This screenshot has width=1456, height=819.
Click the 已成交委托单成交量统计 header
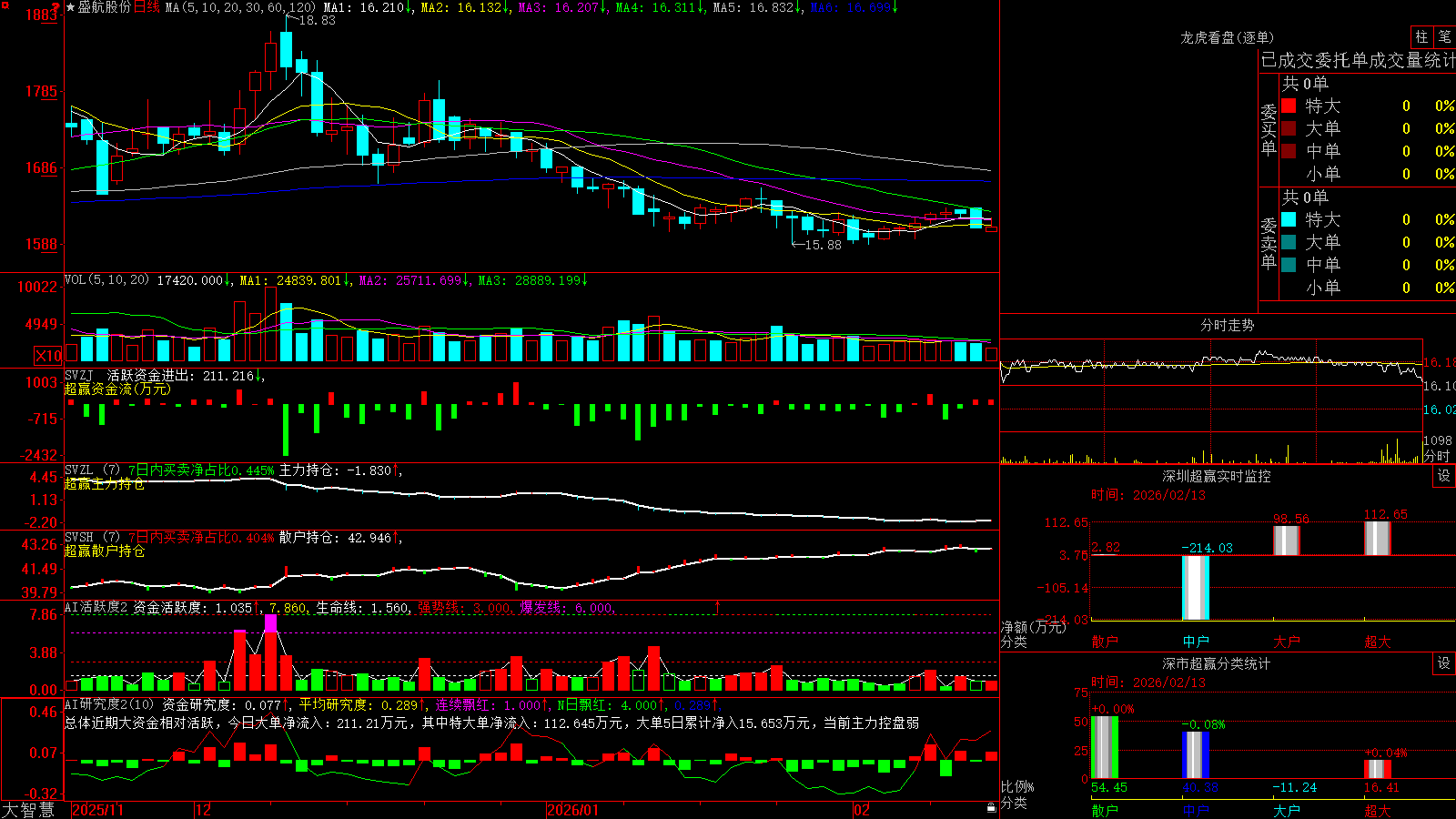(1358, 60)
